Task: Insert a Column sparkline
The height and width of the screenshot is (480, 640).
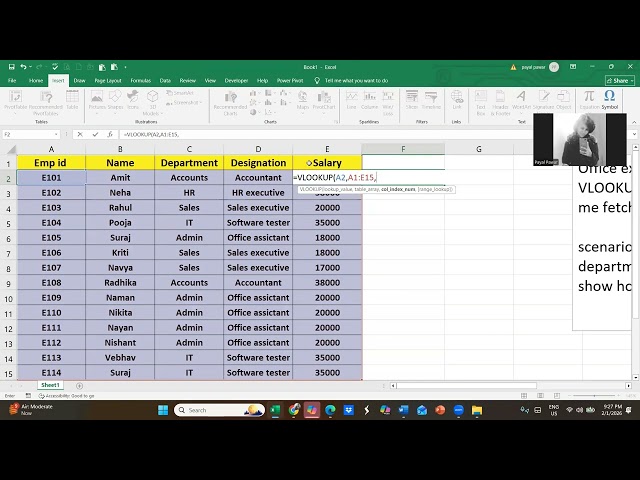Action: point(369,100)
